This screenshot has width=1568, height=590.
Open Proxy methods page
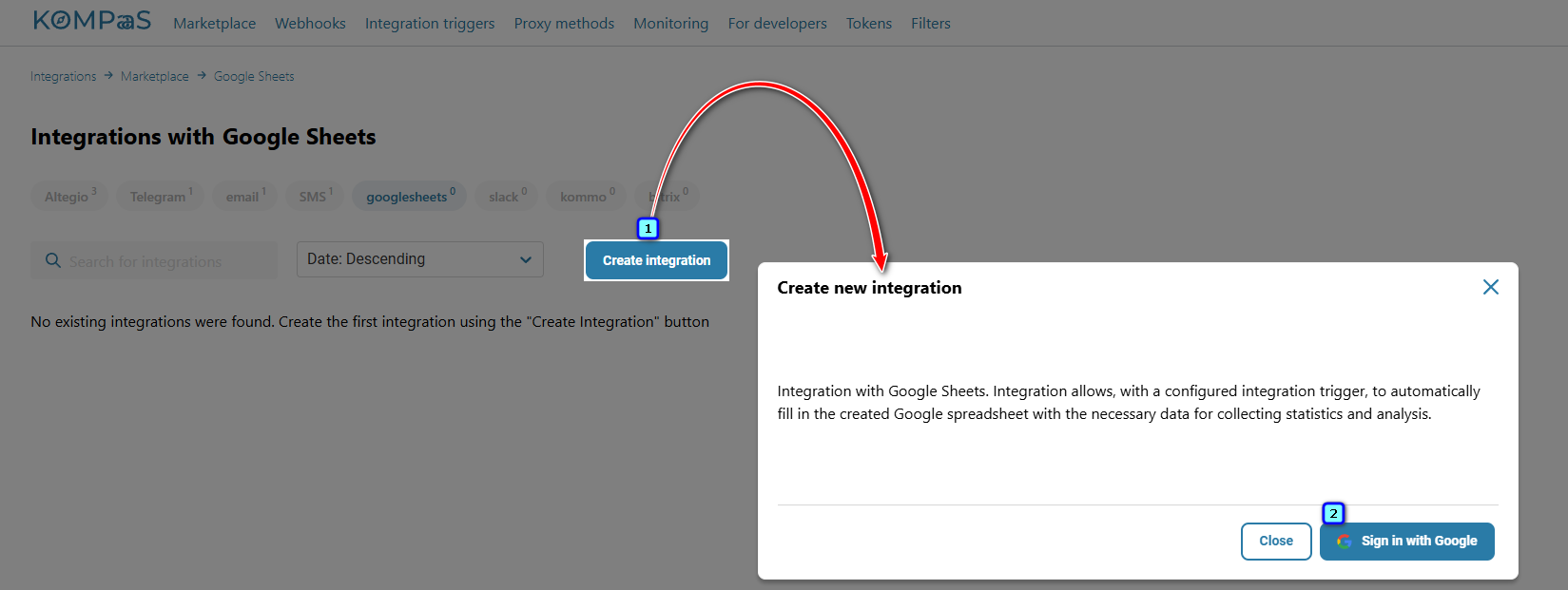coord(564,23)
